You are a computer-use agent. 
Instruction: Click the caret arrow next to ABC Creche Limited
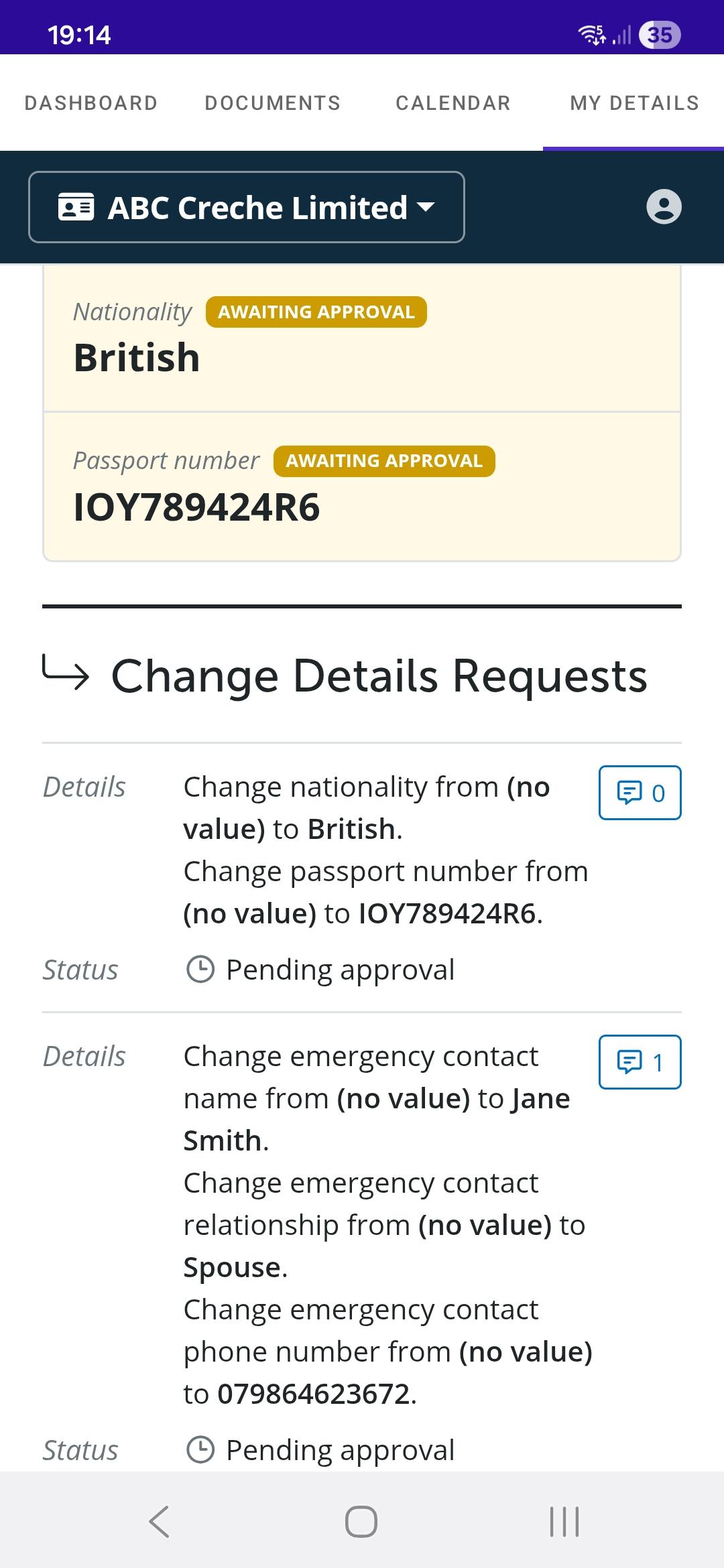pyautogui.click(x=426, y=207)
